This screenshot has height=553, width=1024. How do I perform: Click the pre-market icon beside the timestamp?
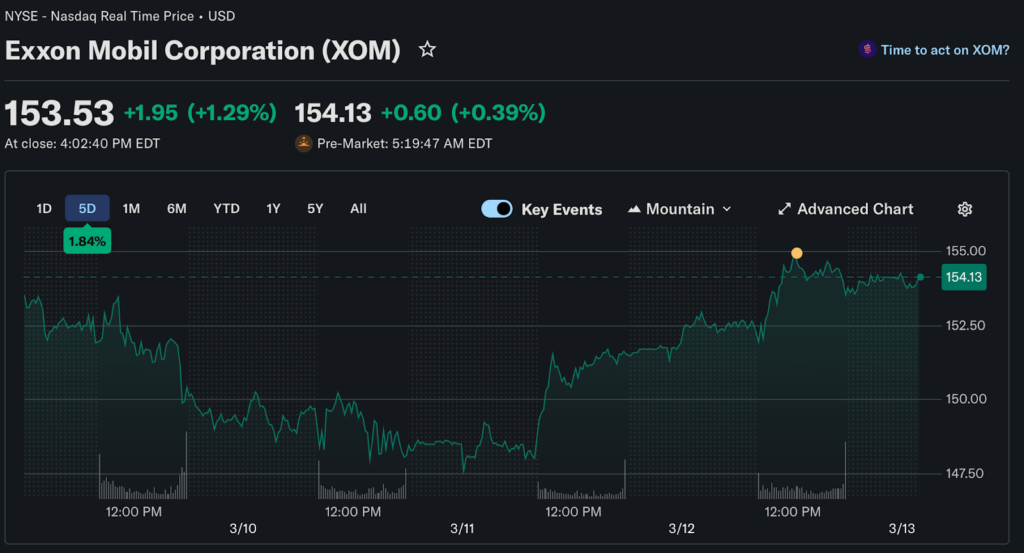303,143
